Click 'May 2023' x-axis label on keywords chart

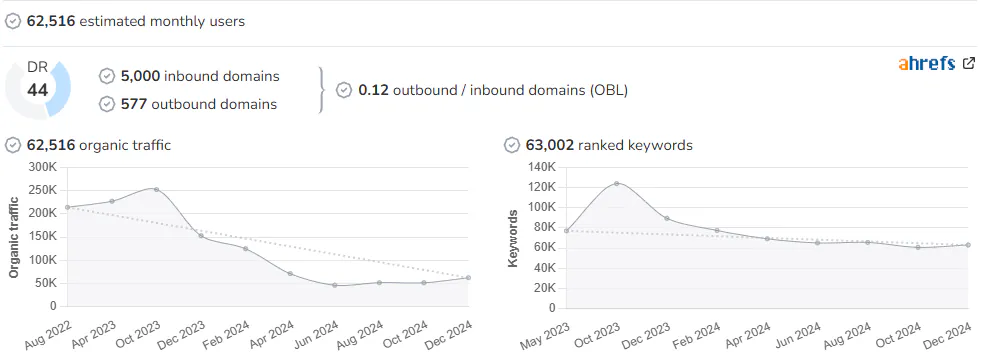(x=546, y=335)
